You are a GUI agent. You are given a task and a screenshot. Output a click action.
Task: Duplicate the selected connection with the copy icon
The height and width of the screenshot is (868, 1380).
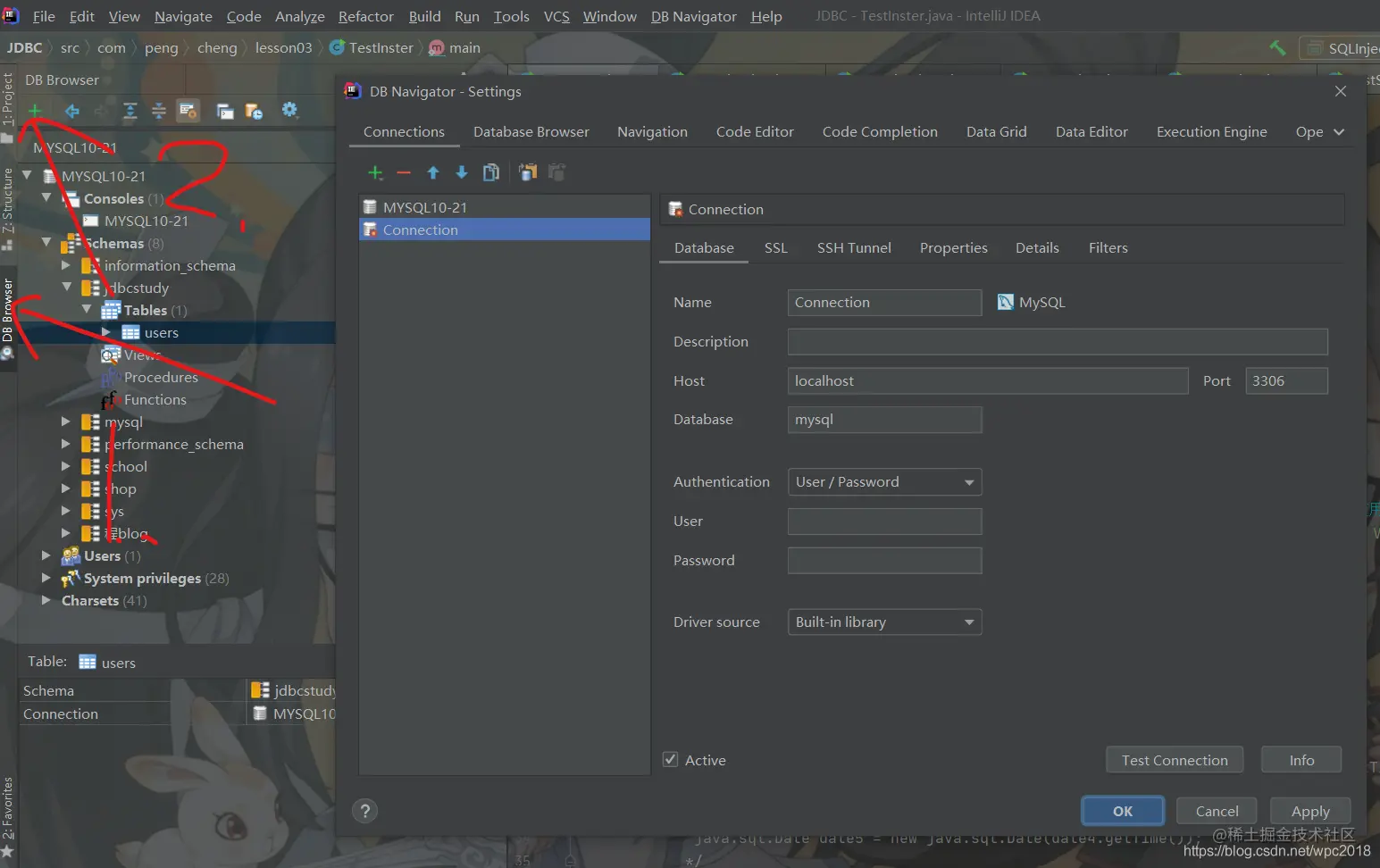point(491,172)
